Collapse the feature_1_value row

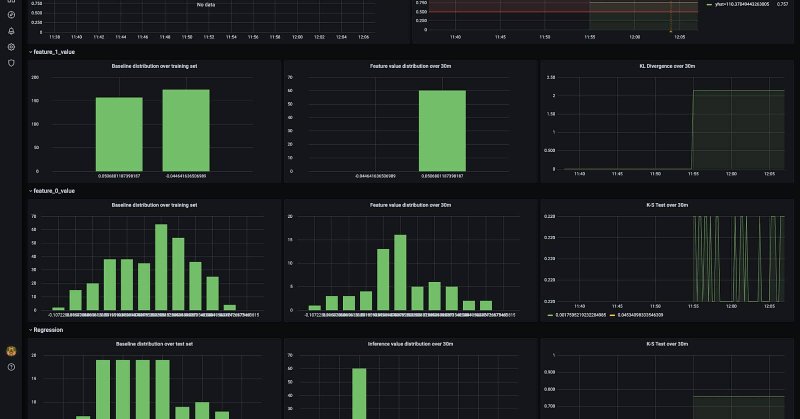pyautogui.click(x=52, y=52)
